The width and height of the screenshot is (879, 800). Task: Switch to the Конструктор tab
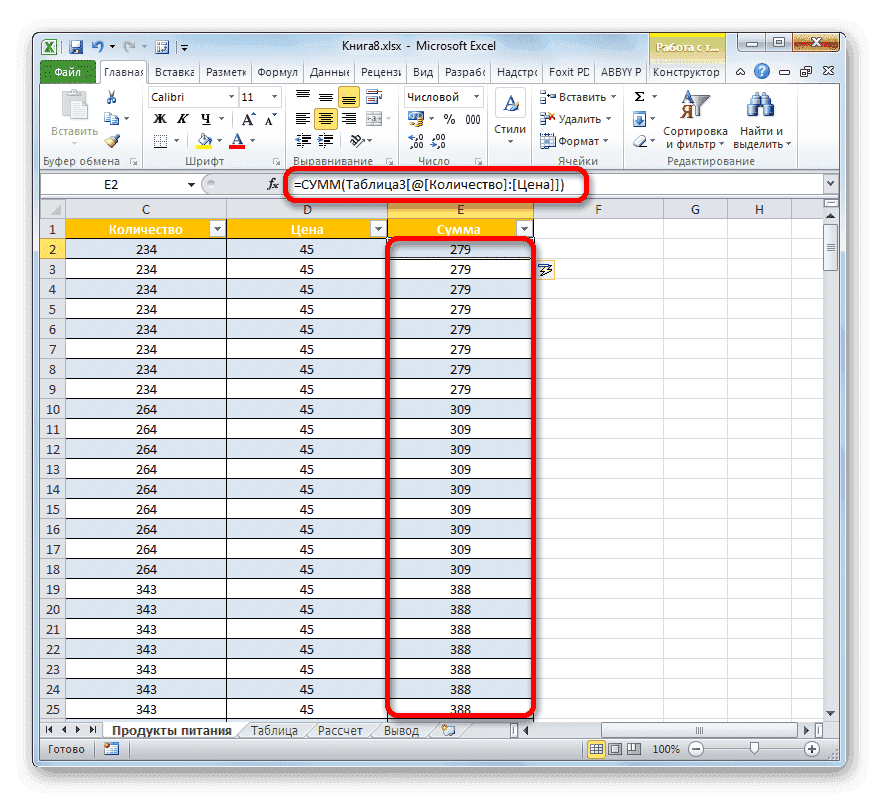click(x=687, y=72)
